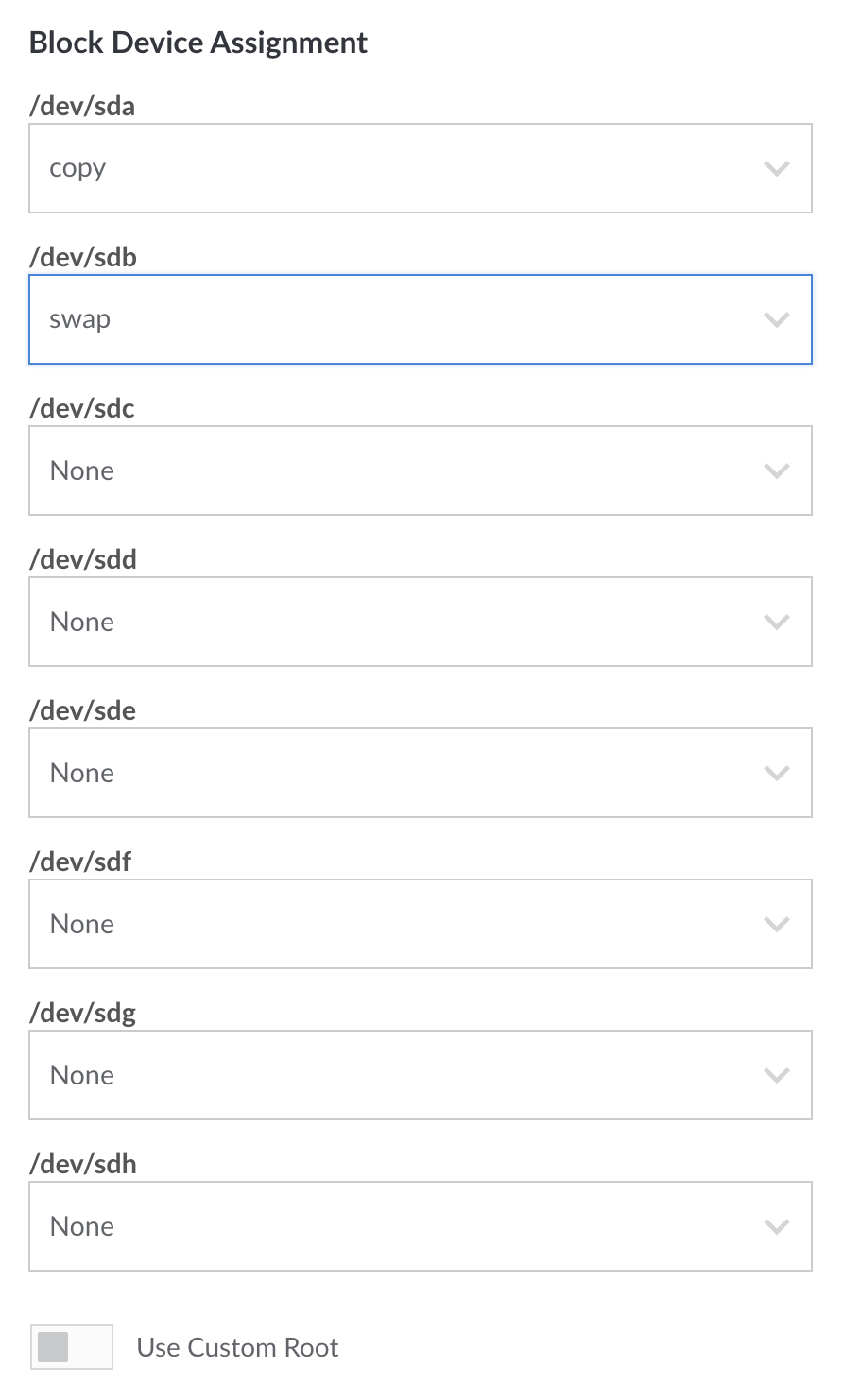843x1400 pixels.
Task: Click the /dev/sdb chevron arrow icon
Action: (776, 320)
